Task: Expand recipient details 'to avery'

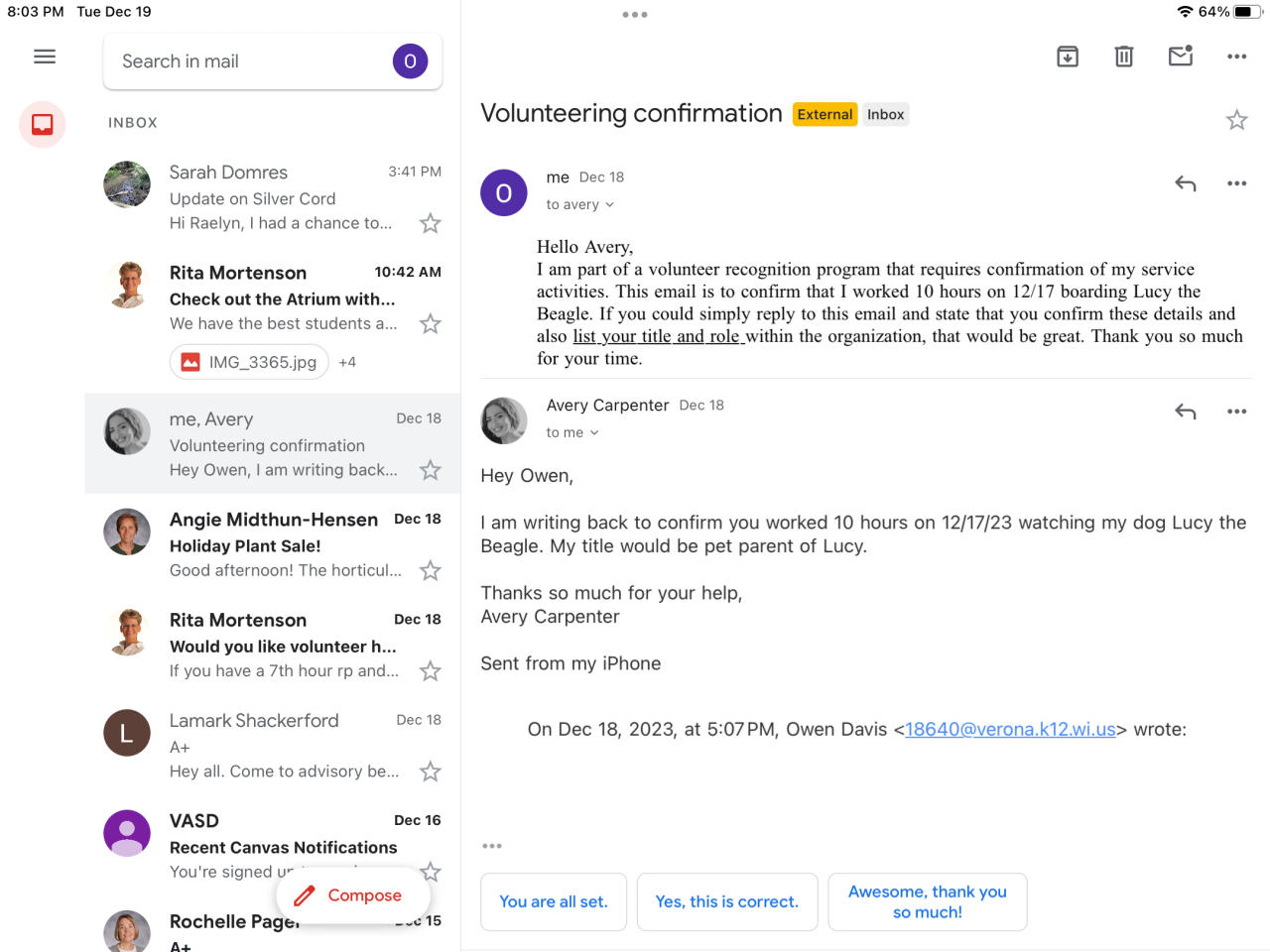Action: coord(580,204)
